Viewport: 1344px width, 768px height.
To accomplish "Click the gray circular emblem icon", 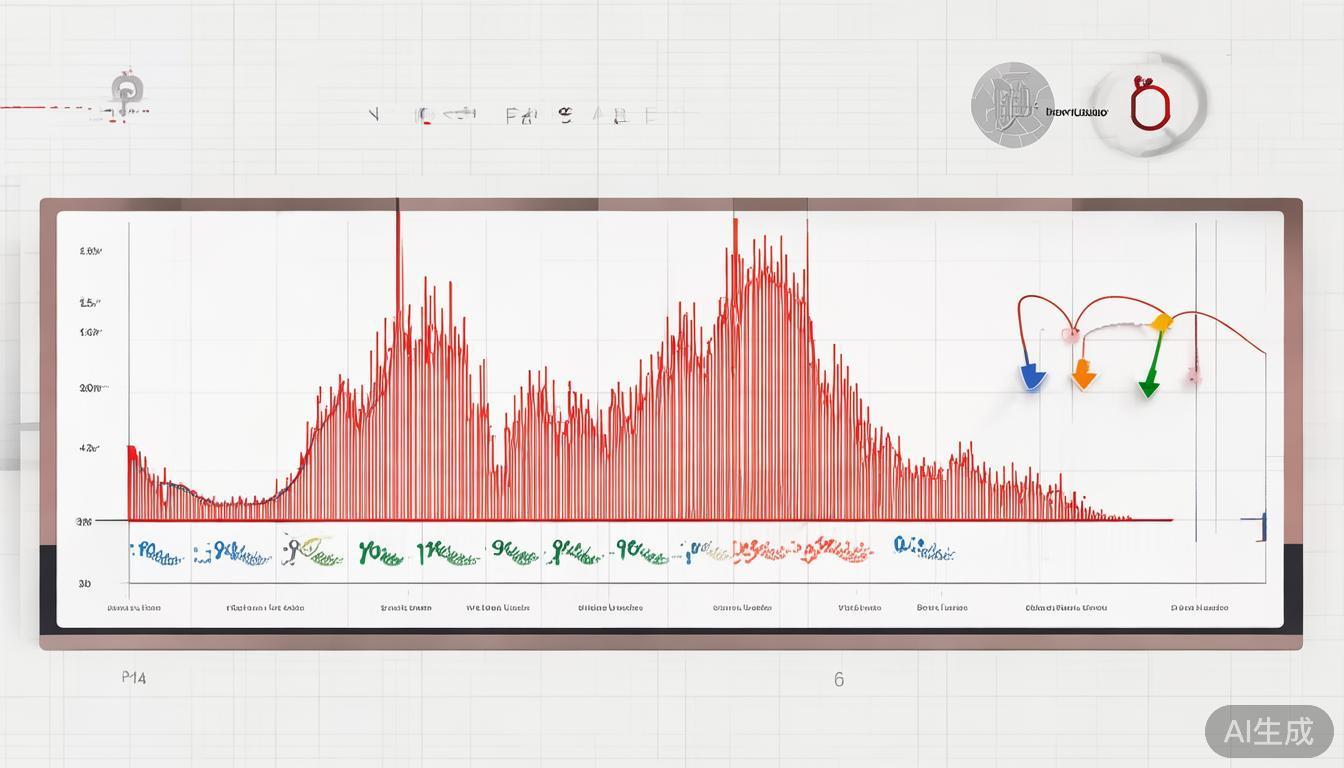I will click(x=1012, y=105).
